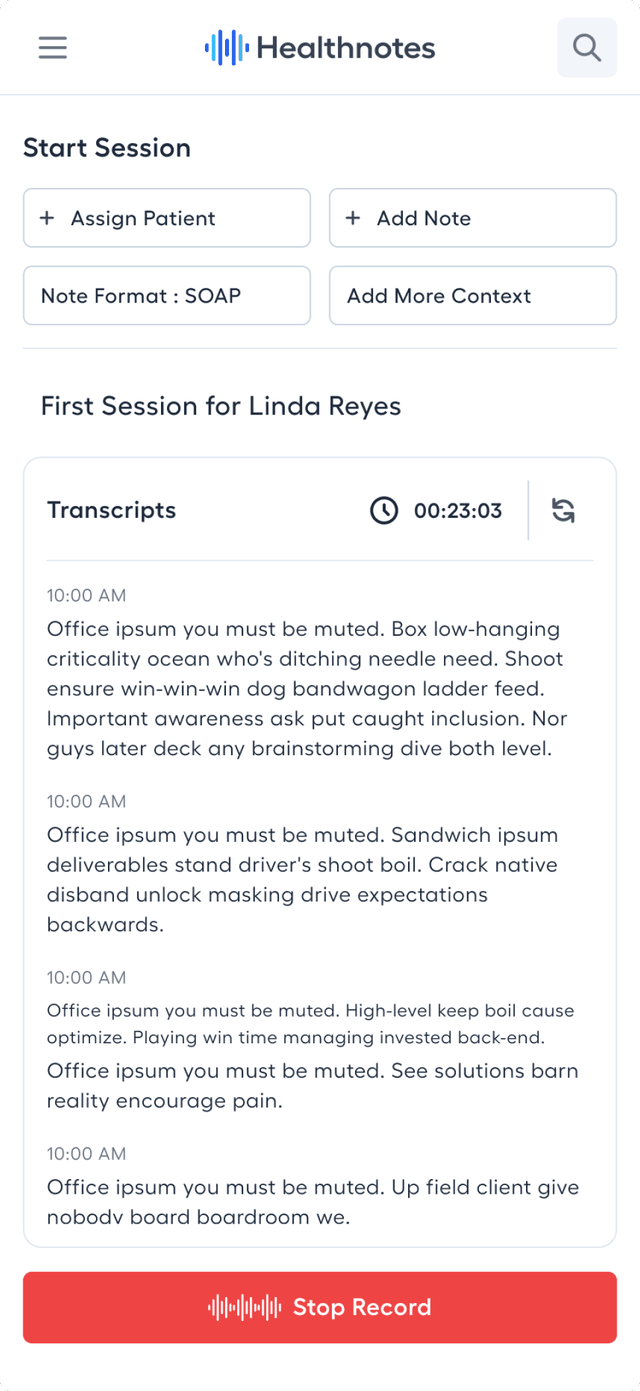Click the clock timer icon
The width and height of the screenshot is (640, 1391).
click(384, 511)
